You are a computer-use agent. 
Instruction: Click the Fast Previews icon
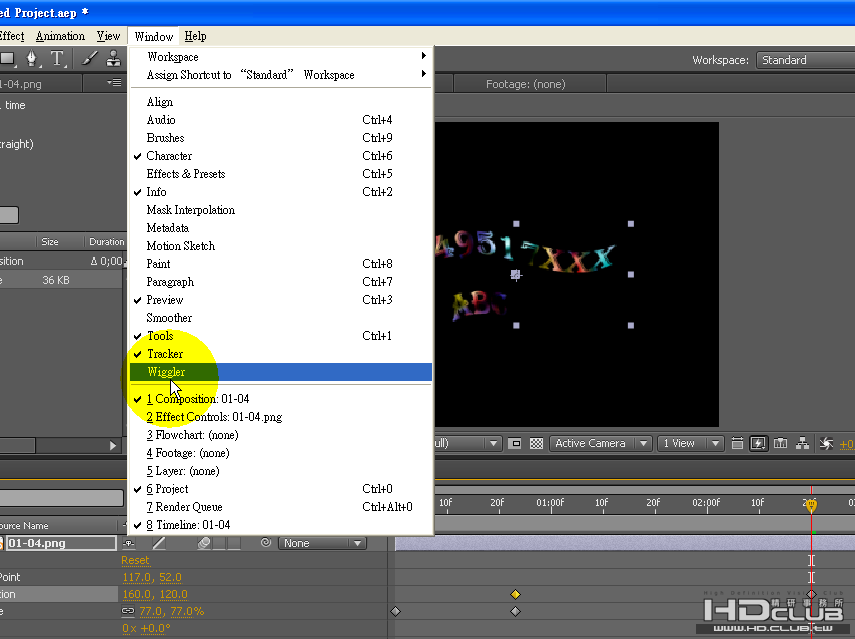click(758, 443)
